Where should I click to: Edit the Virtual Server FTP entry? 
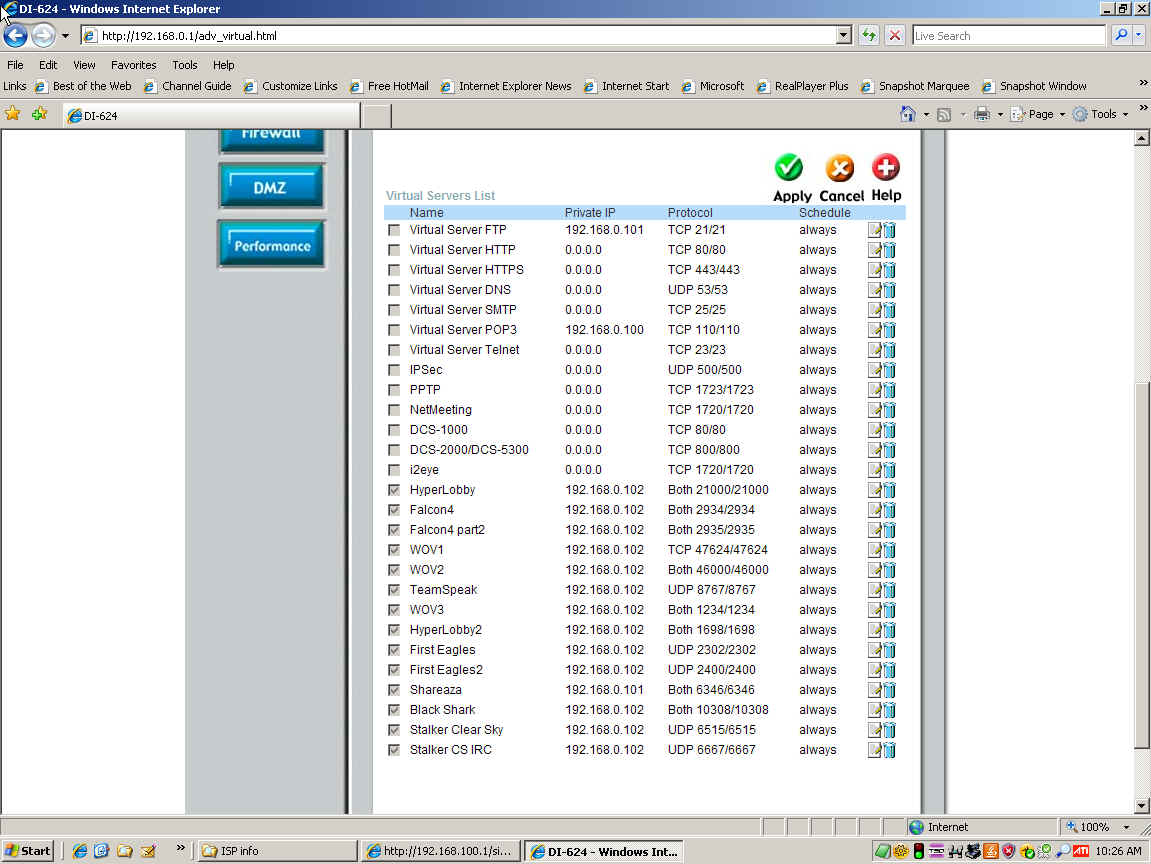click(x=874, y=230)
